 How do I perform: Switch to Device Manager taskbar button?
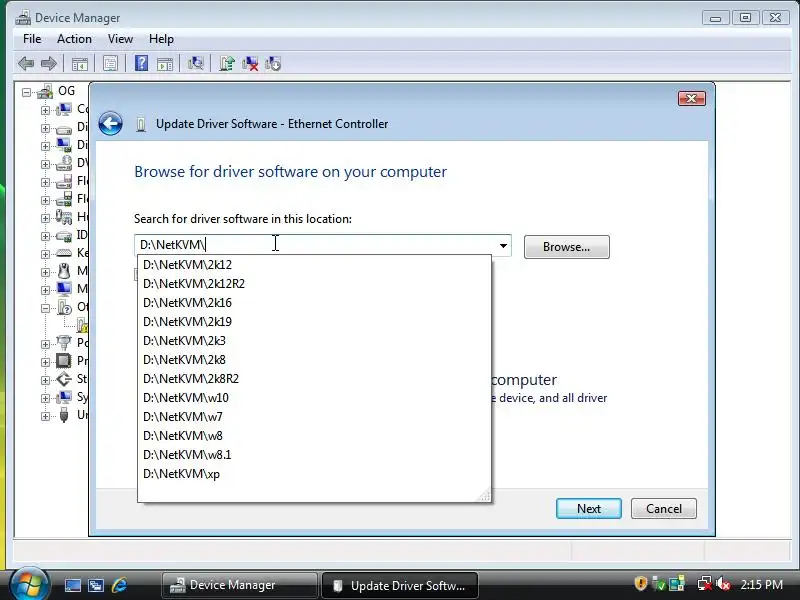(240, 585)
